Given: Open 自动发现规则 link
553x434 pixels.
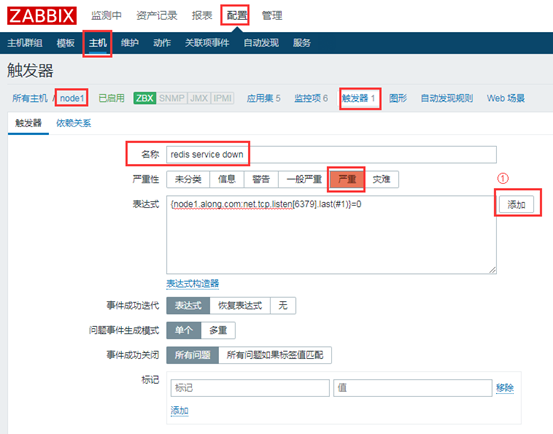Looking at the screenshot, I should 447,98.
